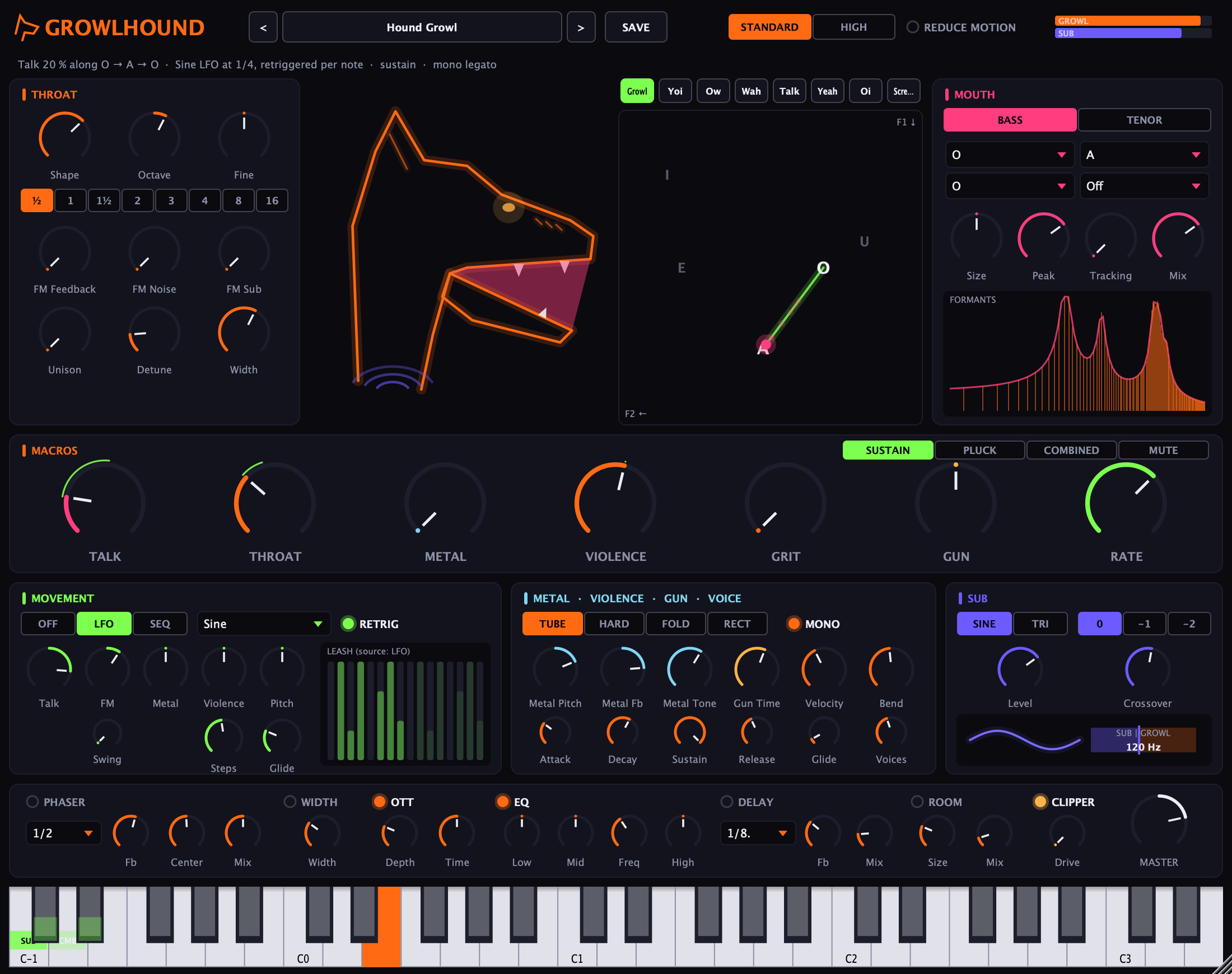Open the Delay 1/8. time dropdown
The image size is (1232, 974).
(x=758, y=833)
